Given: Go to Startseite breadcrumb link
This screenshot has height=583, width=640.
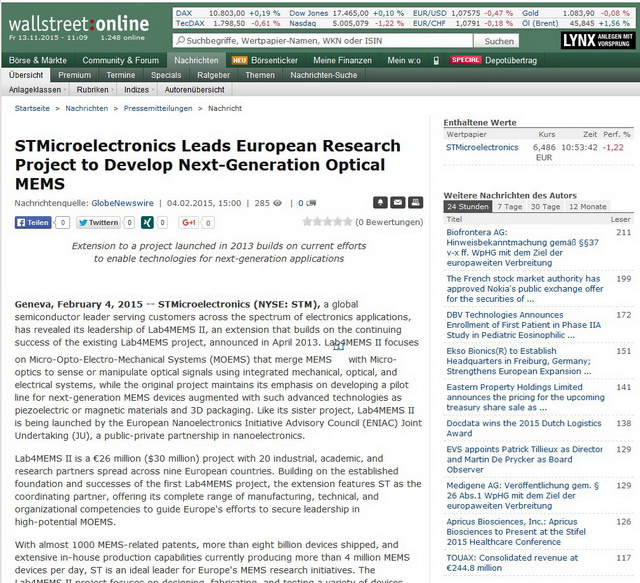Looking at the screenshot, I should [32, 109].
